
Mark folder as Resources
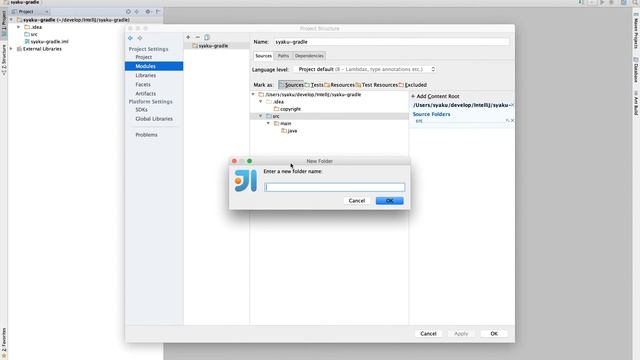pyautogui.click(x=339, y=85)
